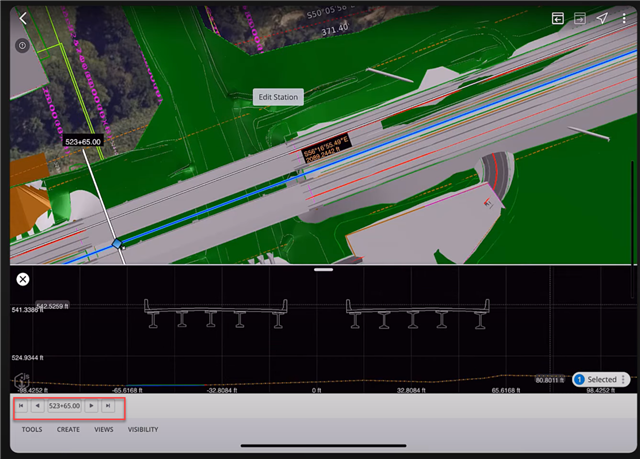Image resolution: width=640 pixels, height=459 pixels.
Task: Tap the location navigation arrow icon
Action: pyautogui.click(x=602, y=18)
